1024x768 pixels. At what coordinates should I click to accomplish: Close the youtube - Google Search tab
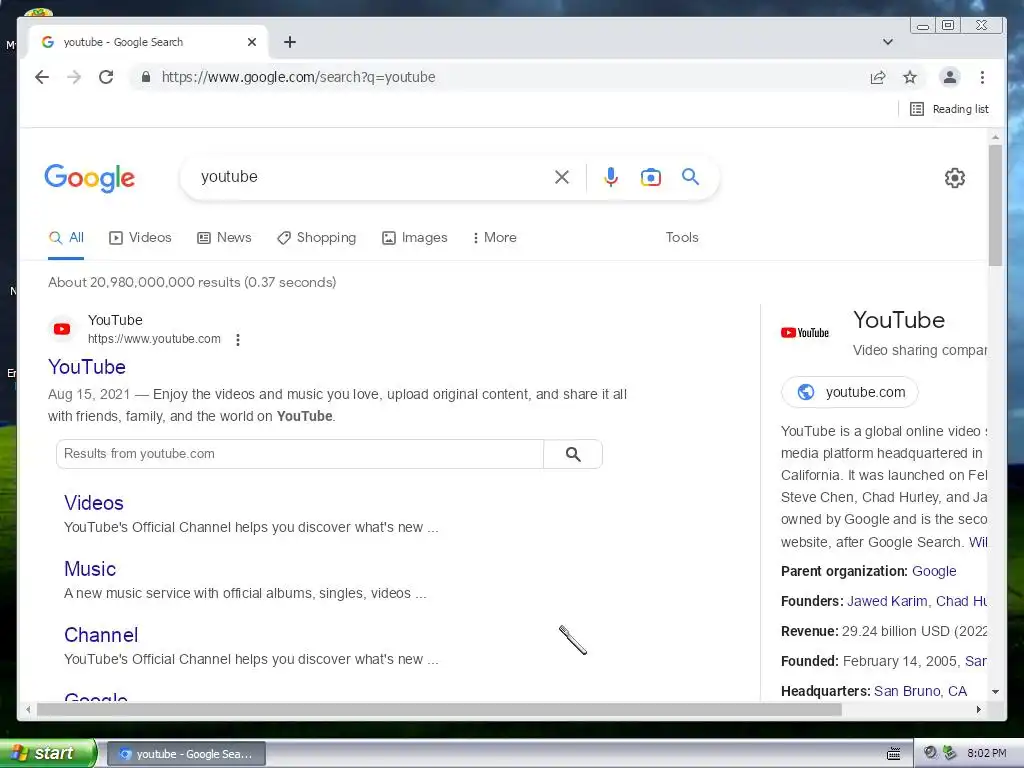point(252,42)
